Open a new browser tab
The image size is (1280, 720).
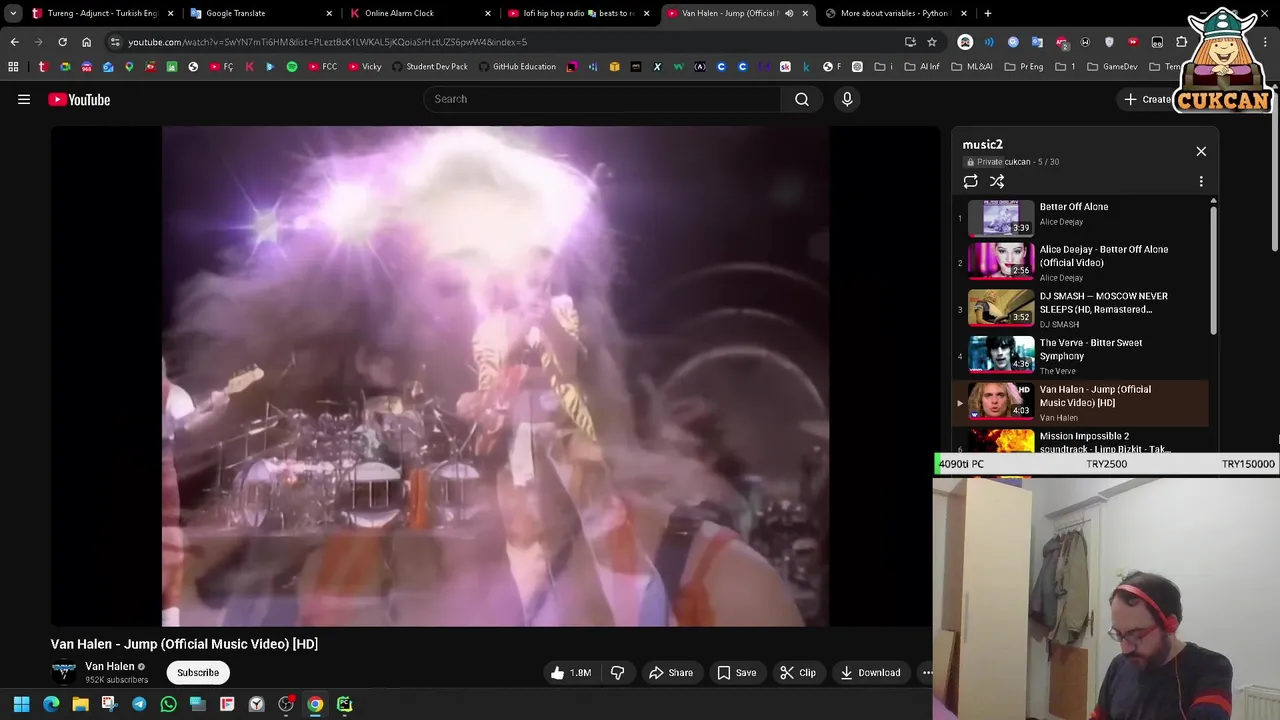[988, 13]
